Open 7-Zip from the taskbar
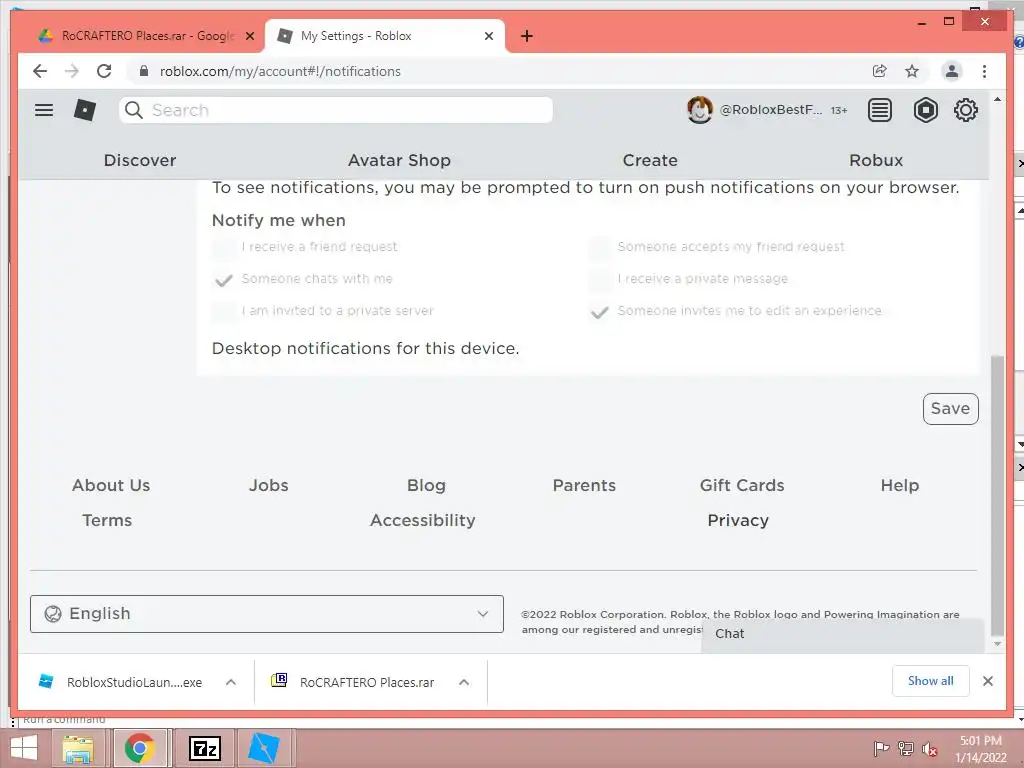The width and height of the screenshot is (1024, 768). pyautogui.click(x=204, y=748)
